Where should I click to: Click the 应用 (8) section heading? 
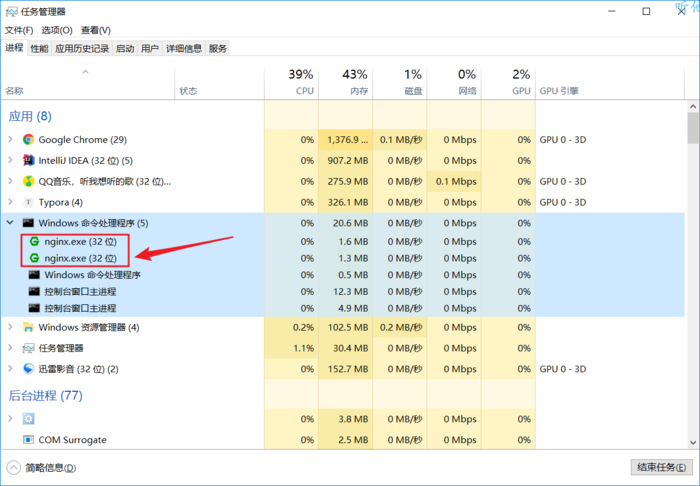pos(30,116)
